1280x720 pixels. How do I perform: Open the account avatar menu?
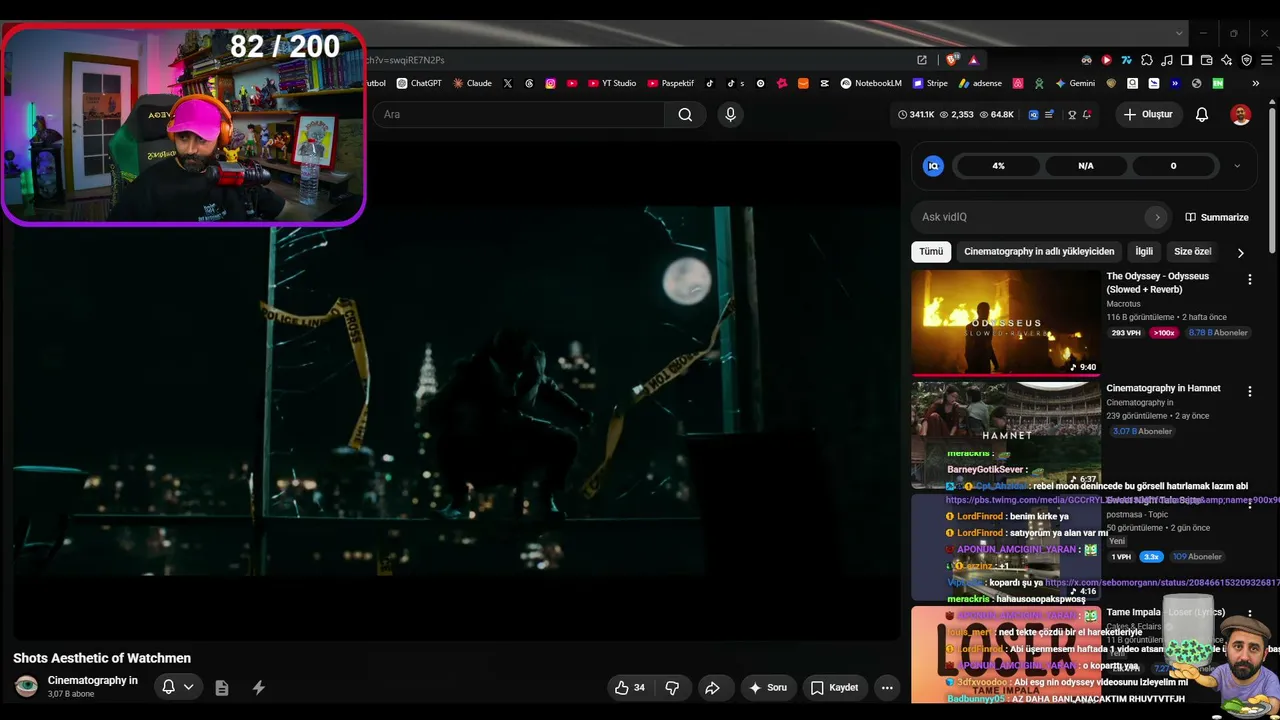tap(1240, 114)
